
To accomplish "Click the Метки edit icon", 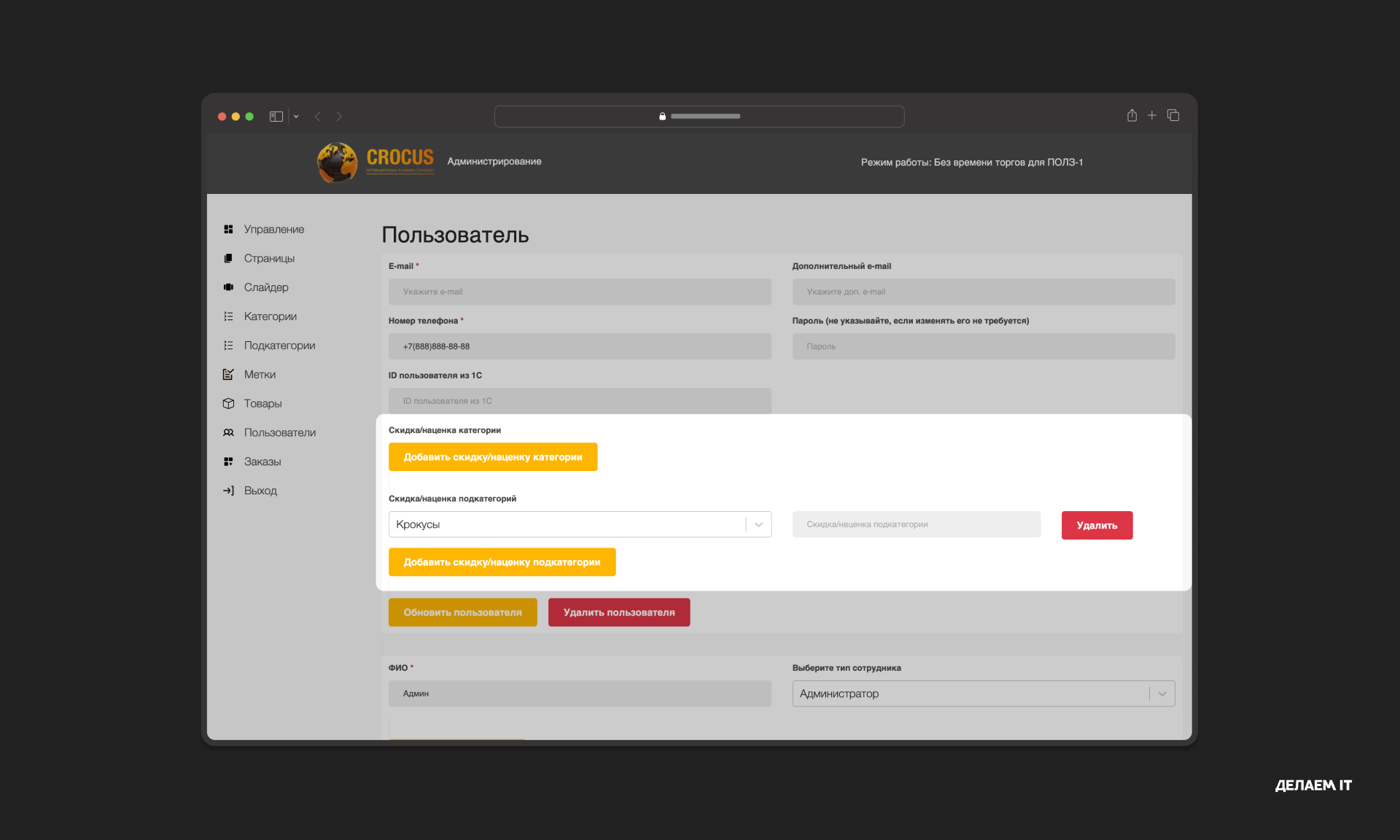I will click(x=228, y=374).
